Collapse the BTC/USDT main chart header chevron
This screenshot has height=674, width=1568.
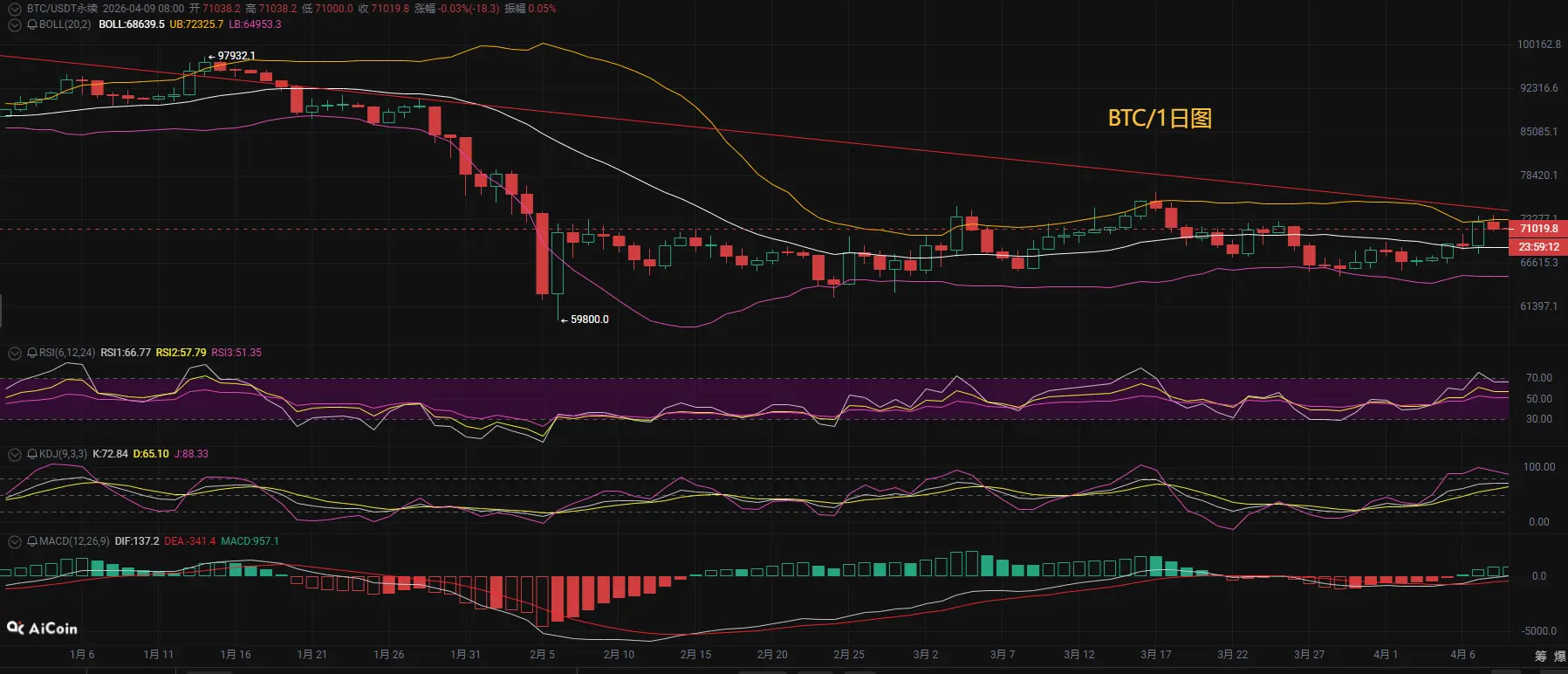15,9
